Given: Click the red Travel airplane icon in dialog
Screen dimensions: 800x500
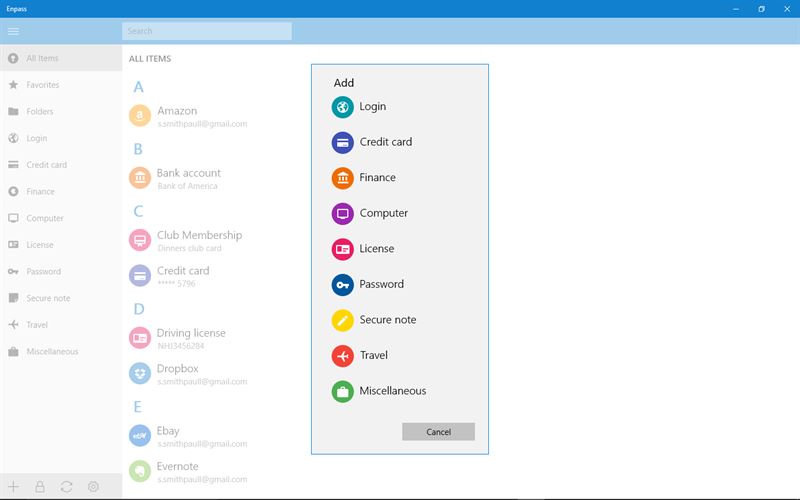Looking at the screenshot, I should click(x=342, y=356).
